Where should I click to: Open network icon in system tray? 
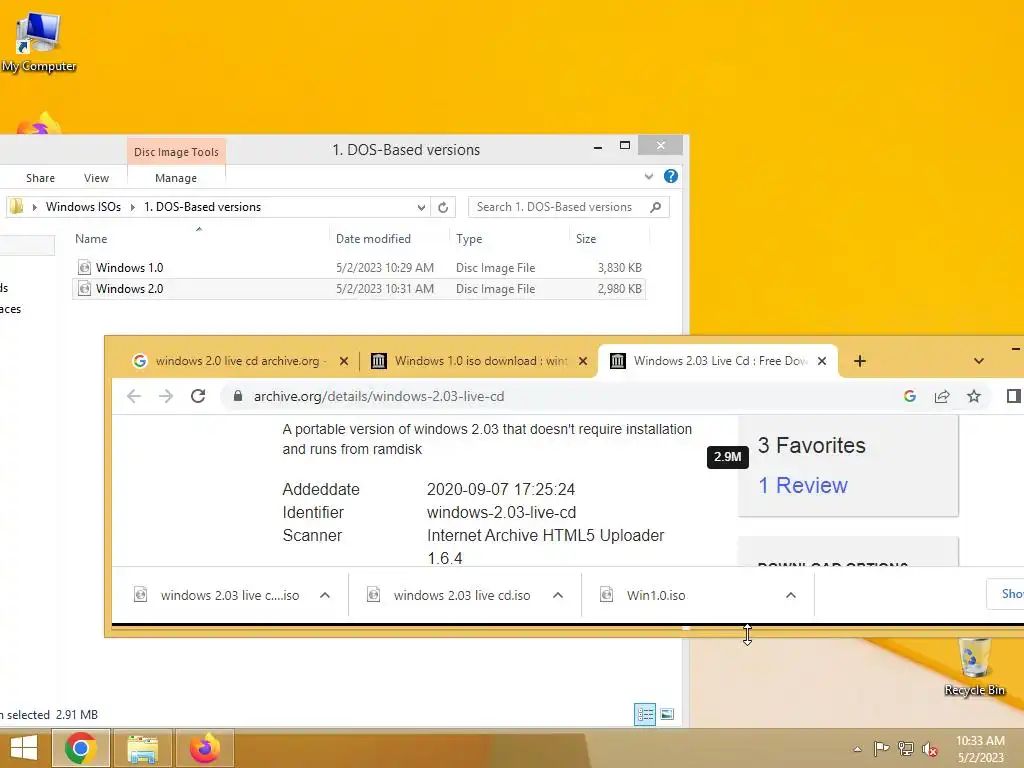click(x=906, y=748)
